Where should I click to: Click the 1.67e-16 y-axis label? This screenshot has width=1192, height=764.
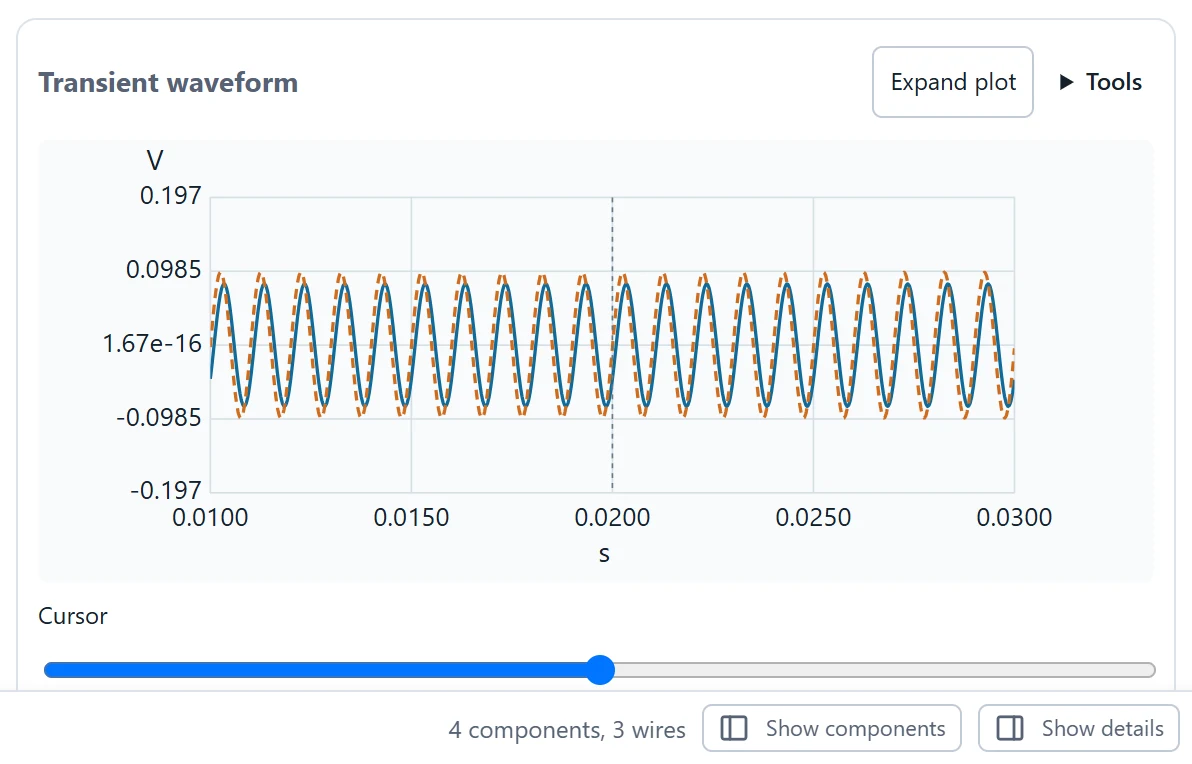tap(152, 344)
